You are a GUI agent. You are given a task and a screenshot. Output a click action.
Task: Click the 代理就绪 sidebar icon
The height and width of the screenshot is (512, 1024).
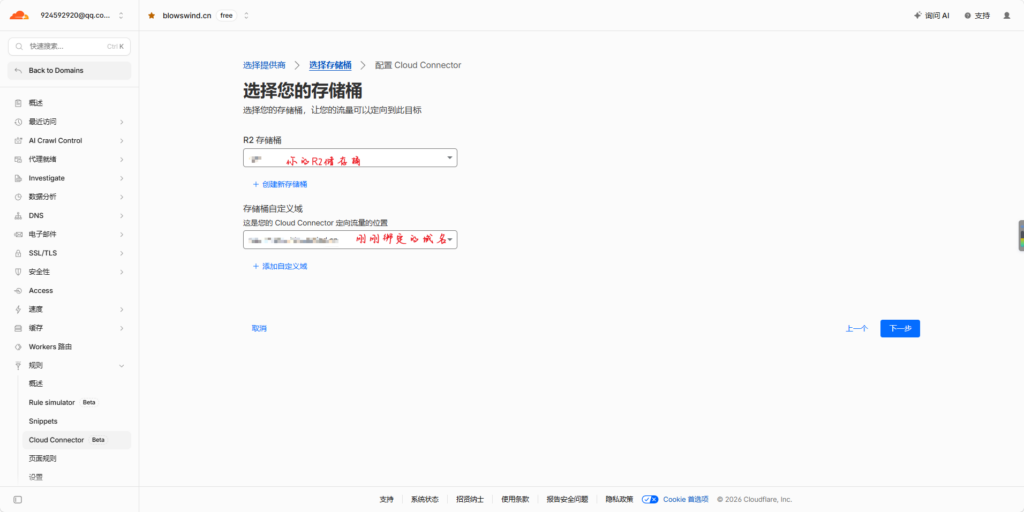(x=18, y=159)
